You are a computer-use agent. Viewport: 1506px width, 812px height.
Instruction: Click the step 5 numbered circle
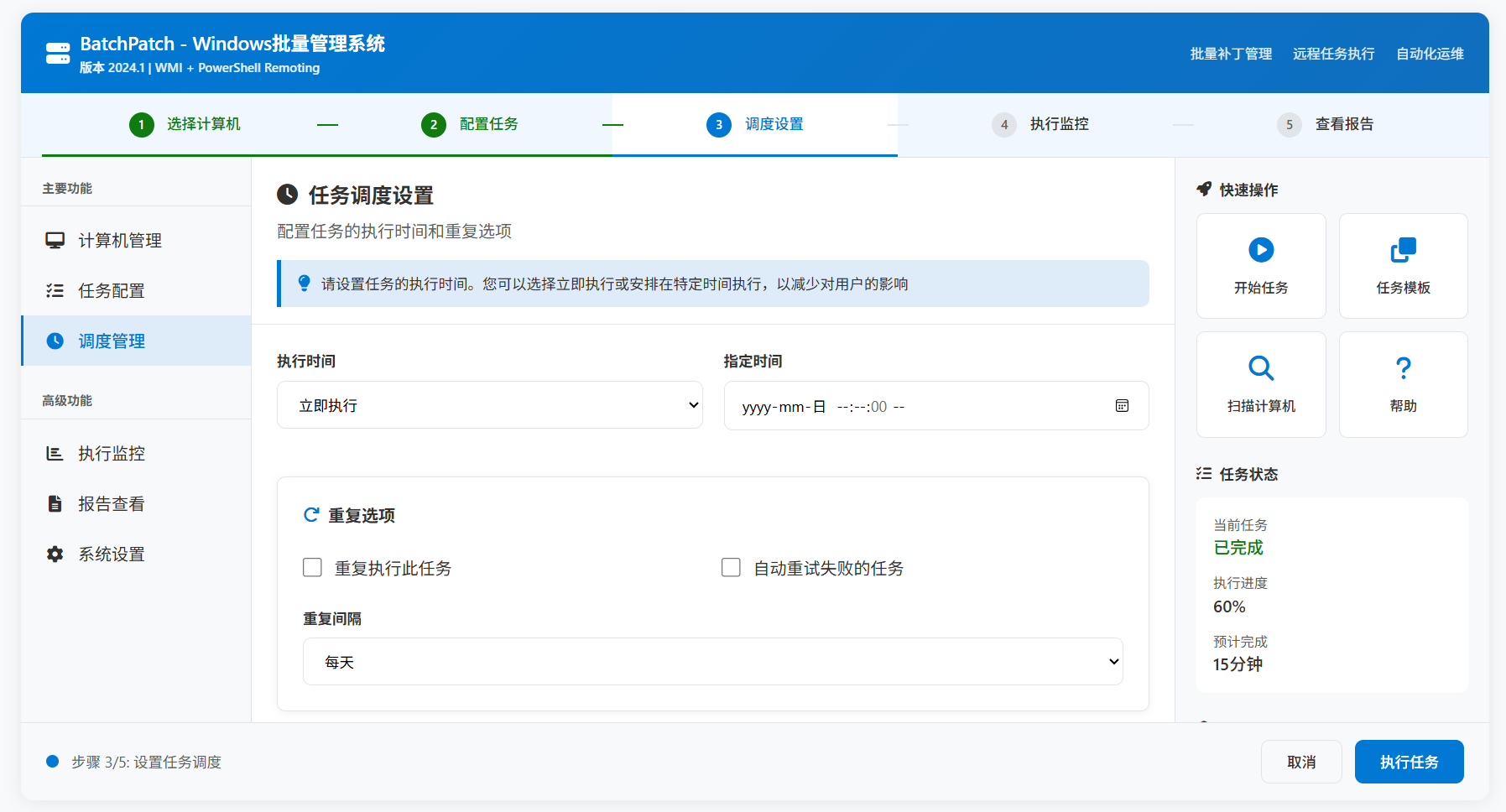click(x=1290, y=125)
